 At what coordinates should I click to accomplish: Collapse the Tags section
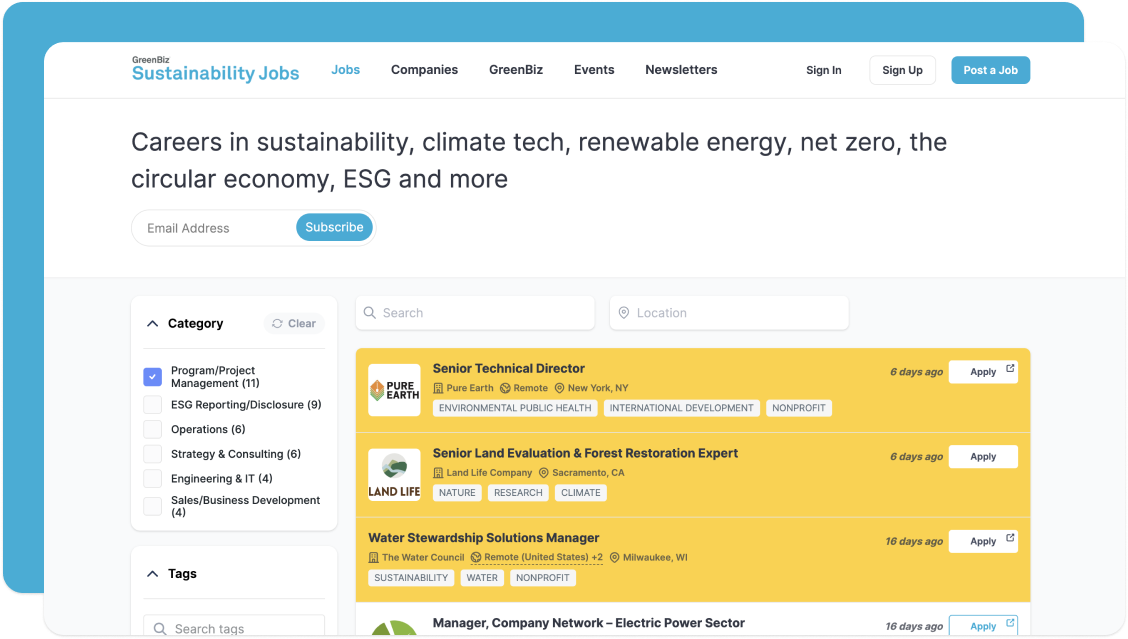(x=152, y=573)
